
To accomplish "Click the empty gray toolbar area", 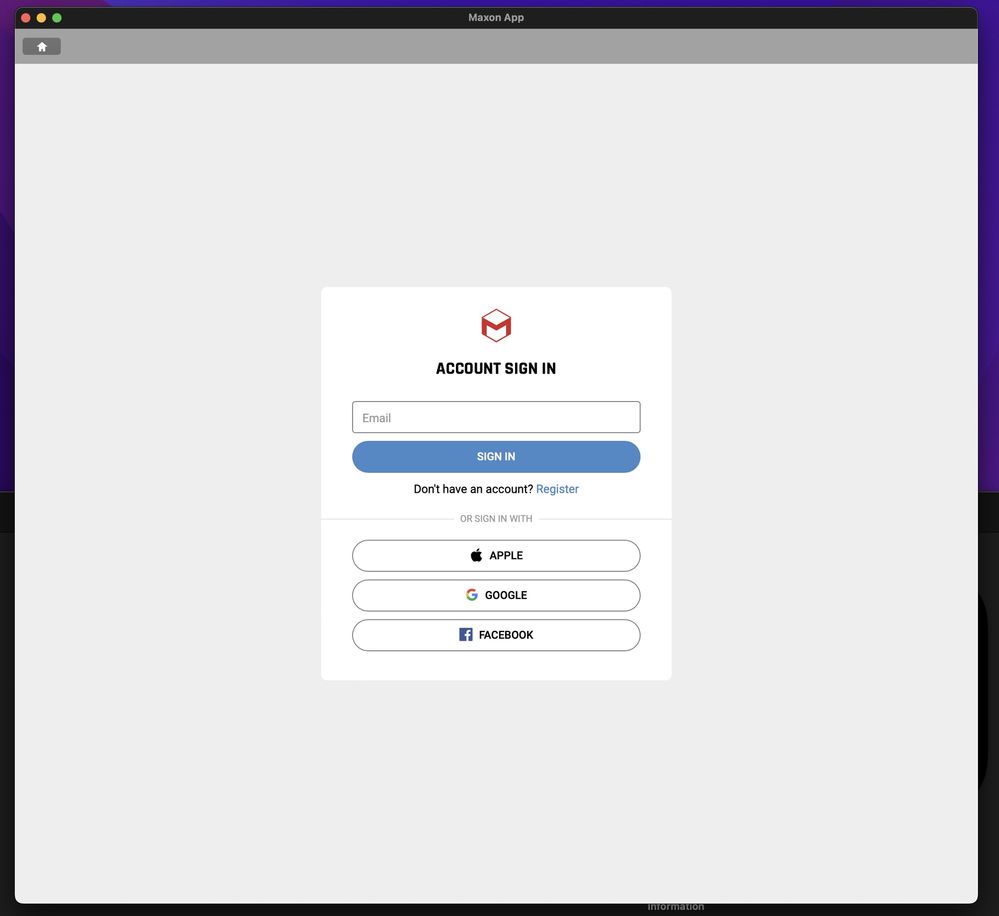I will coord(500,47).
